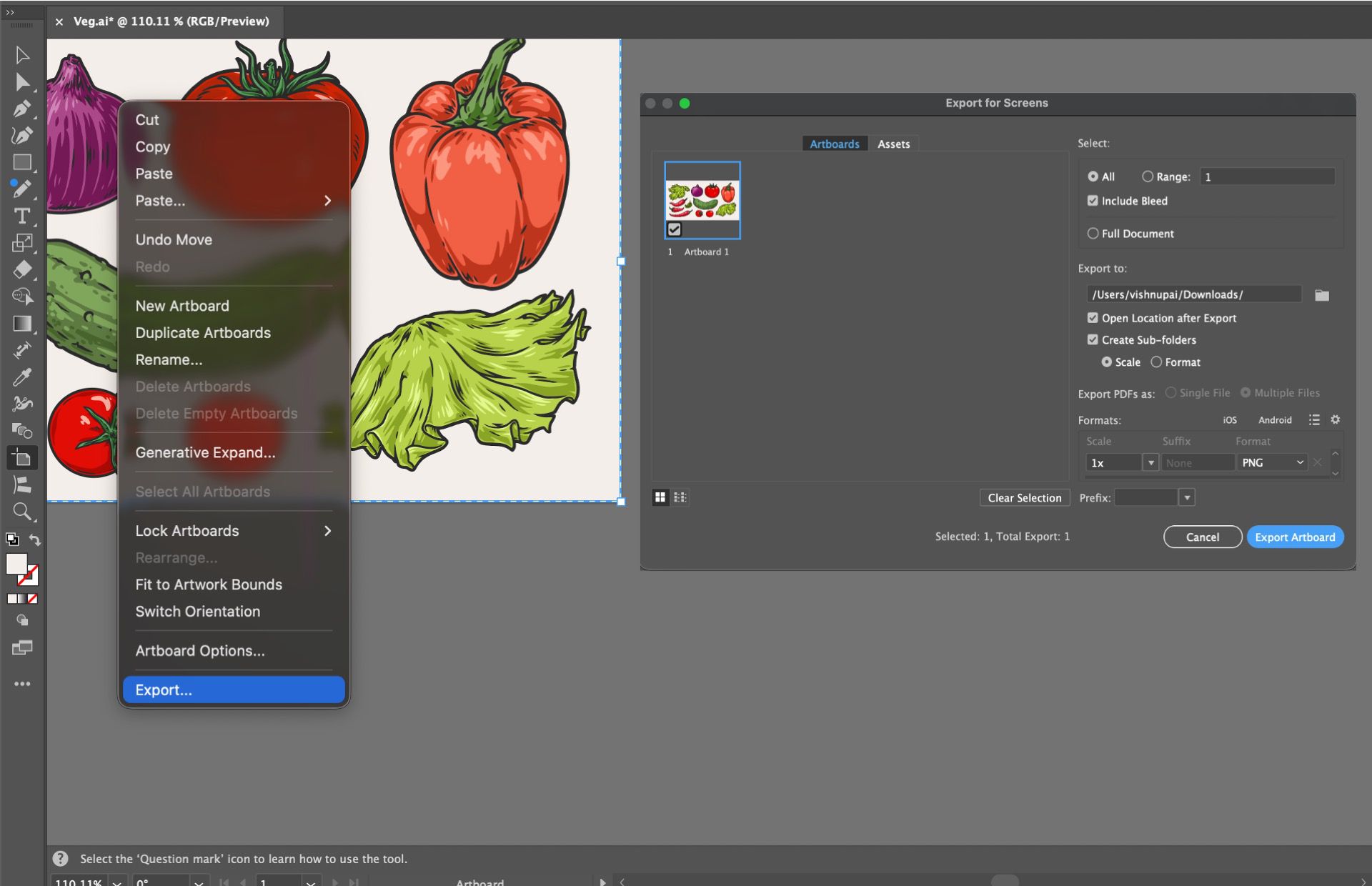1372x886 pixels.
Task: Uncheck the Include Bleed option
Action: [1093, 201]
